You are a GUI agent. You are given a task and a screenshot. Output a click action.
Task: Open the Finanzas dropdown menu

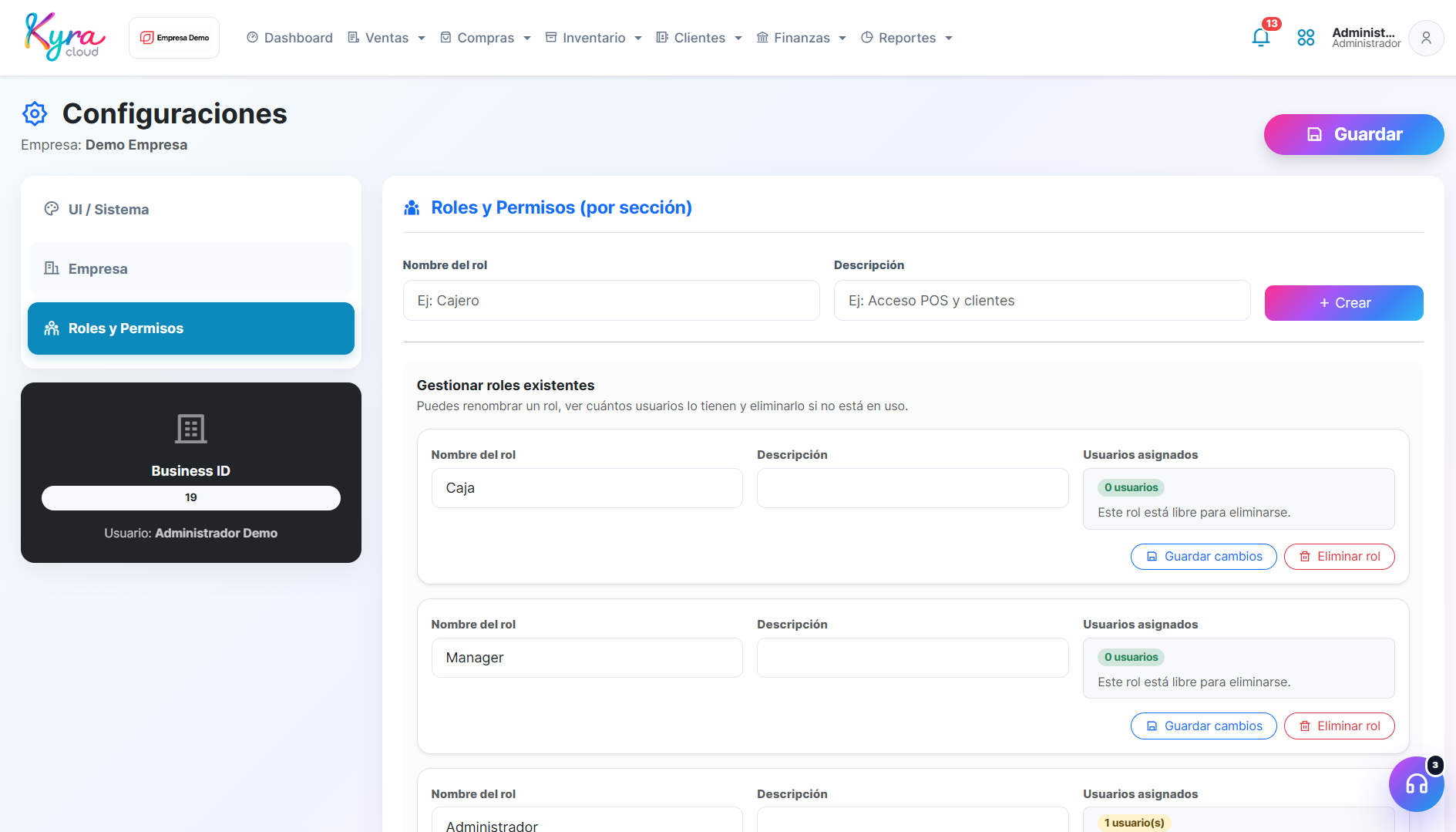pyautogui.click(x=802, y=38)
